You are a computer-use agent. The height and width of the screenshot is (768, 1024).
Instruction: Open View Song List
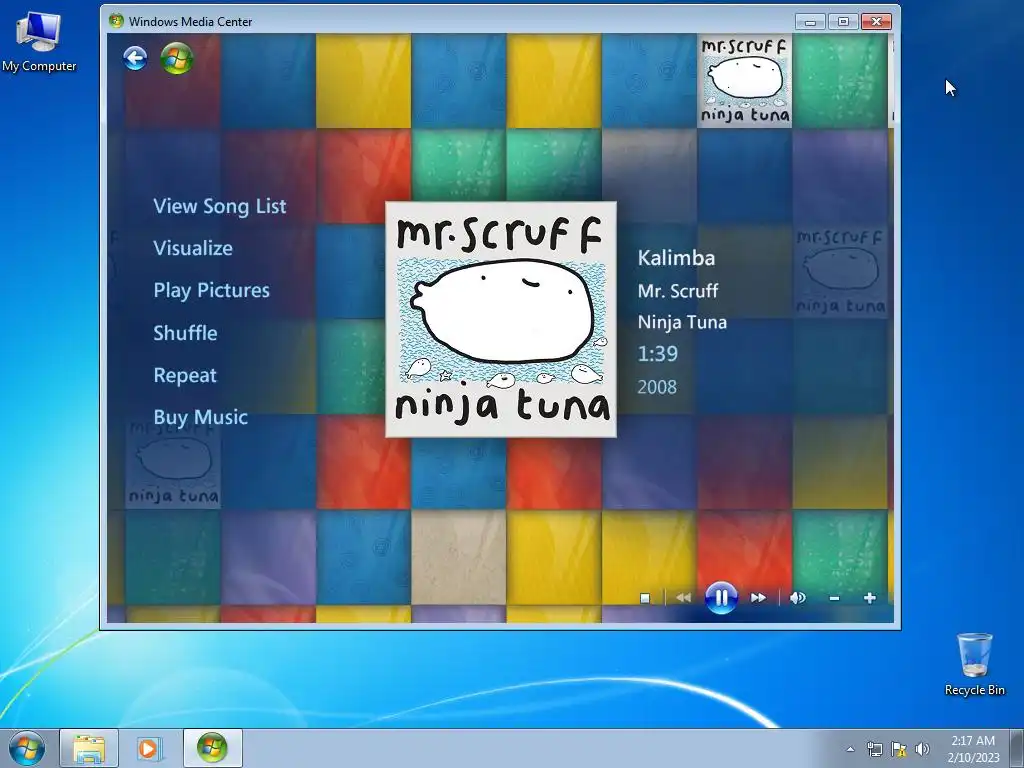click(x=219, y=206)
